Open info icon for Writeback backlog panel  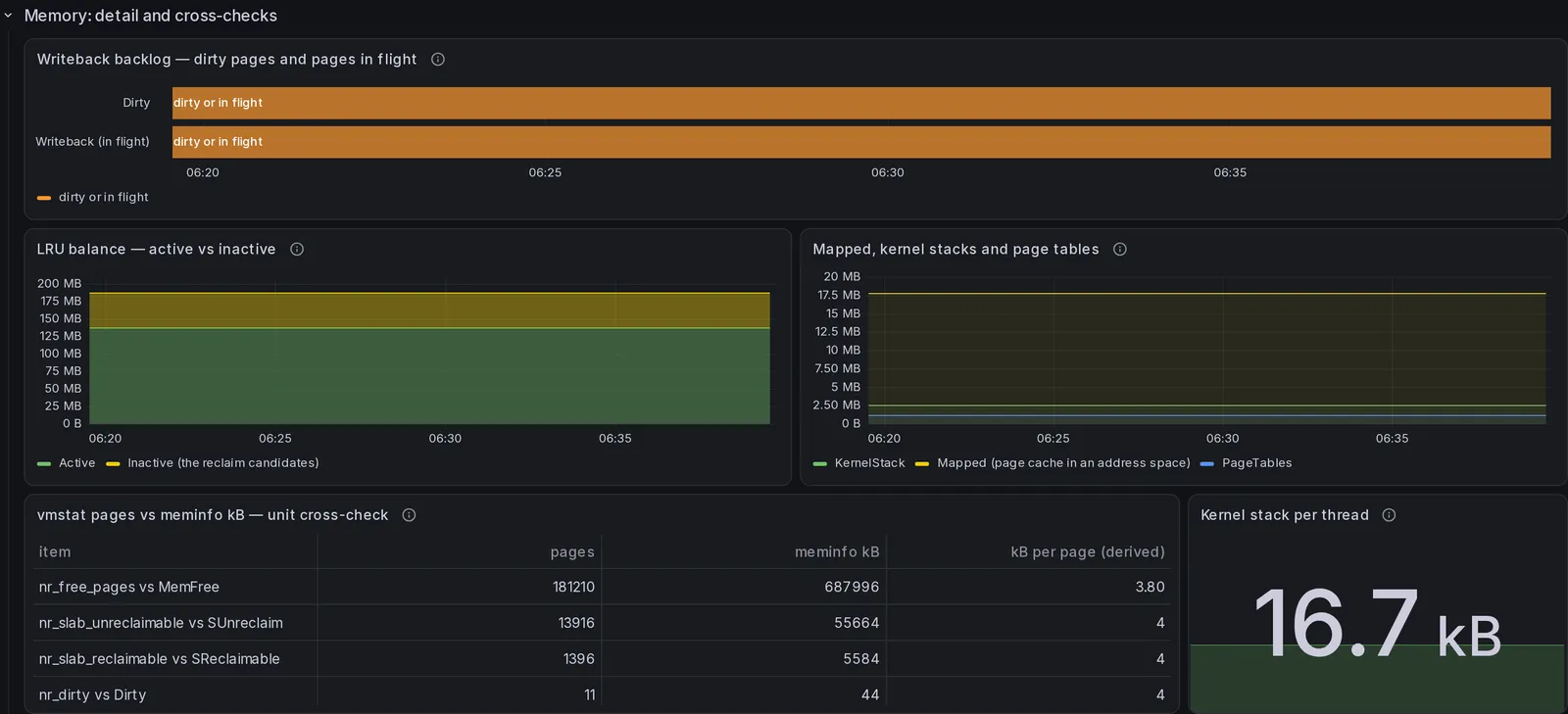point(438,59)
